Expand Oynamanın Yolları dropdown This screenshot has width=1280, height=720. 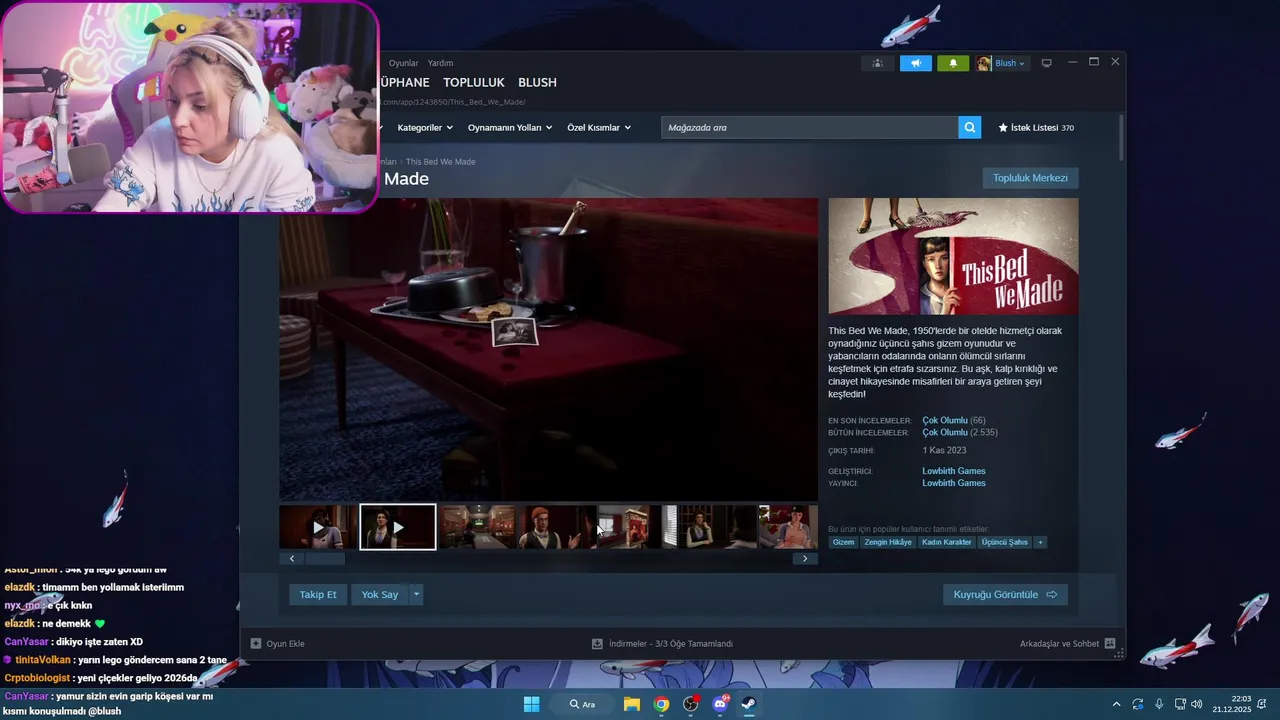[510, 128]
